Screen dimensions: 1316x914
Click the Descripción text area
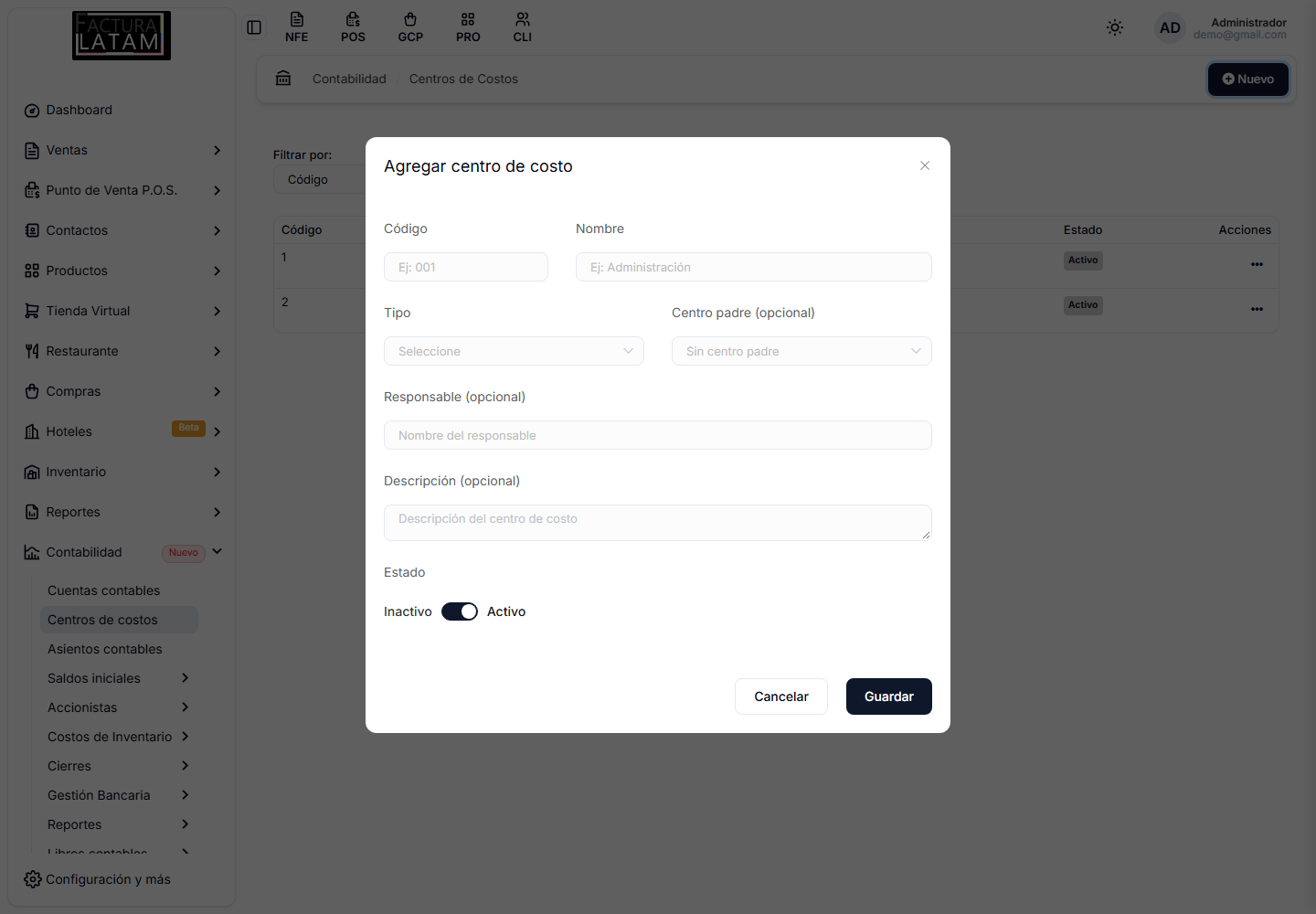point(658,523)
